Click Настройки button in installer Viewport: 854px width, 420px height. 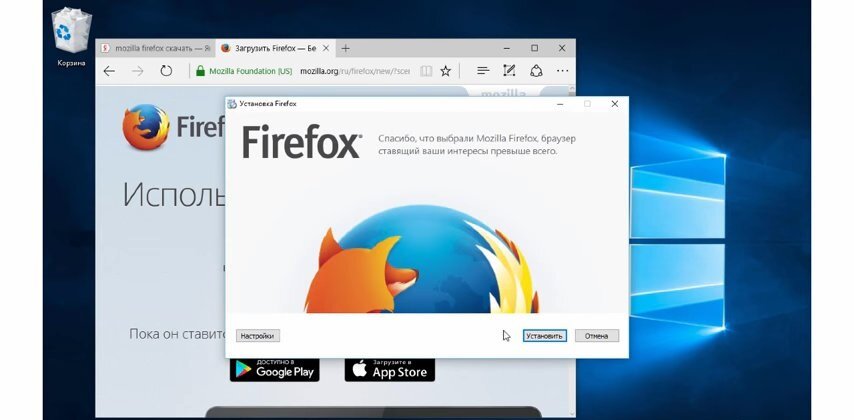[x=258, y=336]
